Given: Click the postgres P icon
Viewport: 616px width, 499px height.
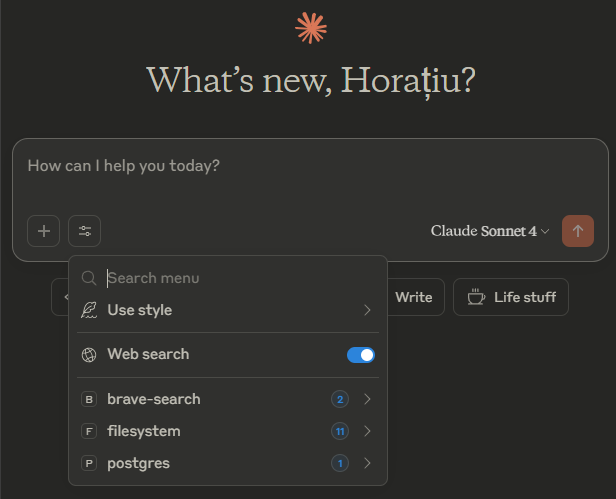Looking at the screenshot, I should coord(89,463).
